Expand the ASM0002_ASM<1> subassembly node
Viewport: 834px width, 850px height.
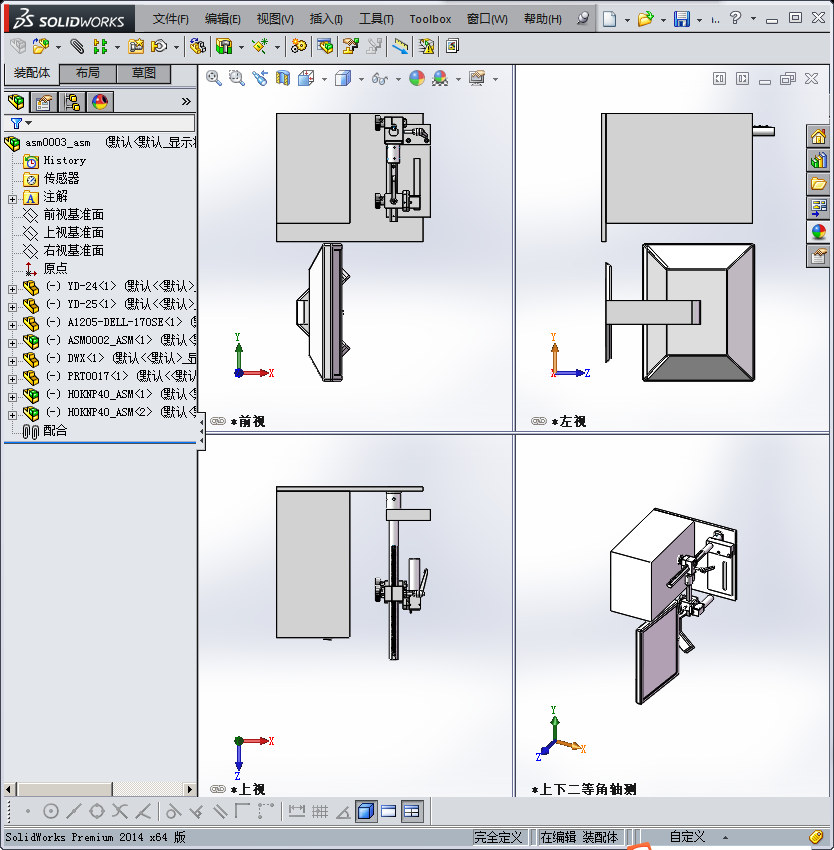(12, 343)
